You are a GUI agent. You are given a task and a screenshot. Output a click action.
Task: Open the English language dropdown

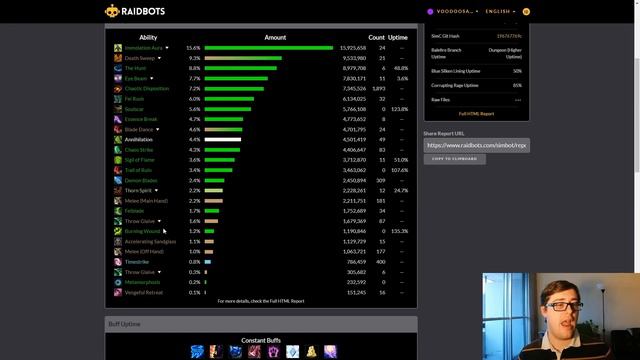(x=500, y=11)
